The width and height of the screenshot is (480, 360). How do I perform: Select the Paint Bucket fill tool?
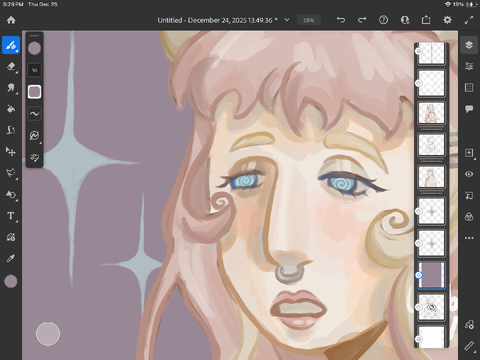(11, 109)
